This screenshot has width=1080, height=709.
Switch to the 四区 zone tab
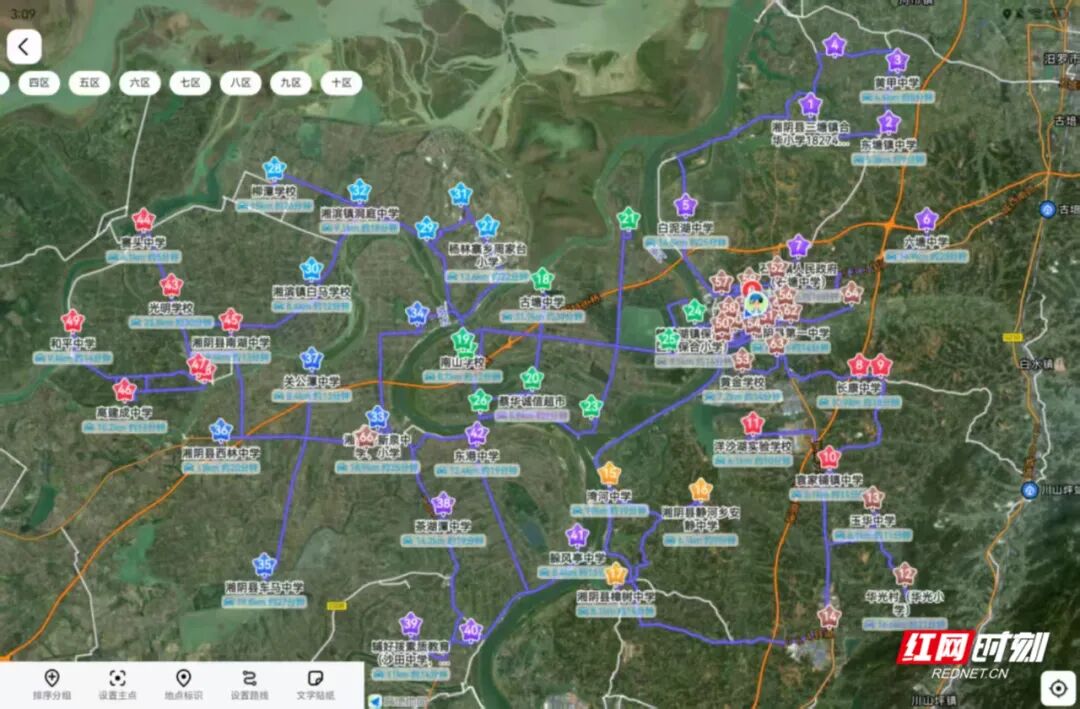tap(40, 83)
